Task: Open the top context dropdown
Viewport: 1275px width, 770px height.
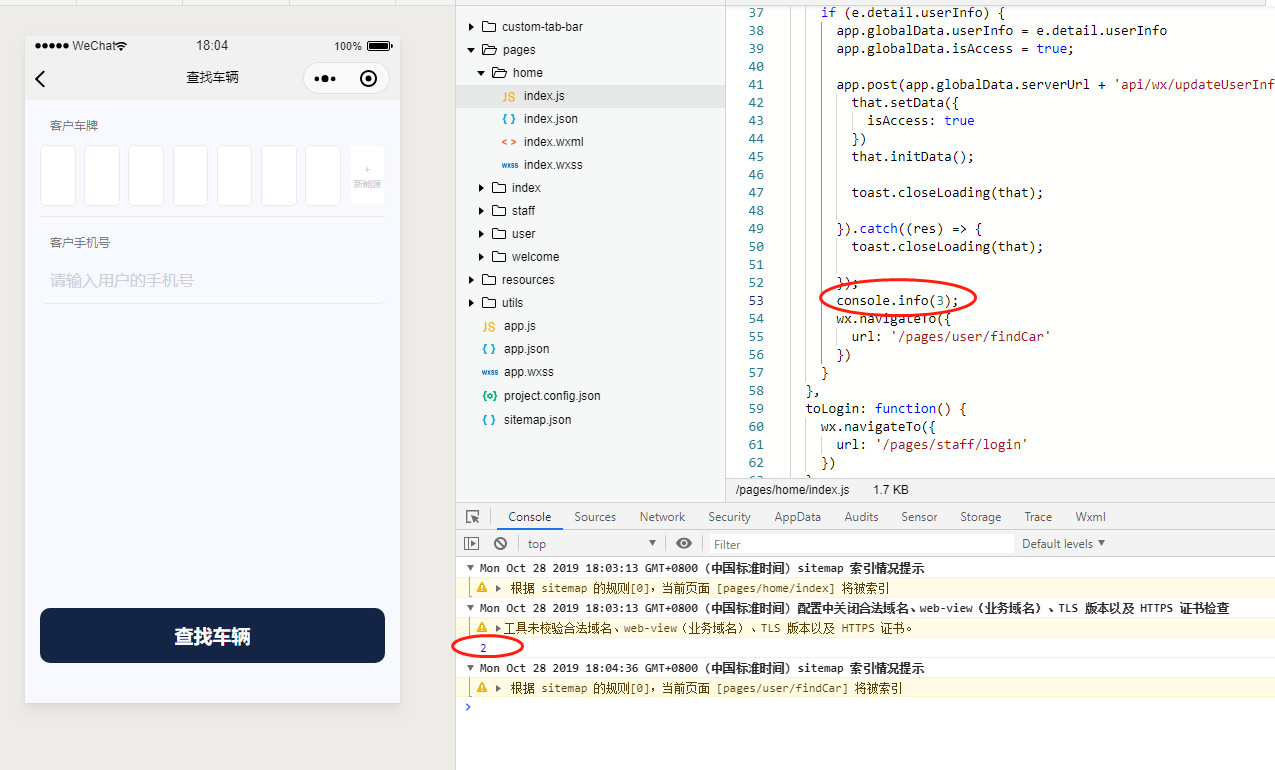Action: coord(590,543)
